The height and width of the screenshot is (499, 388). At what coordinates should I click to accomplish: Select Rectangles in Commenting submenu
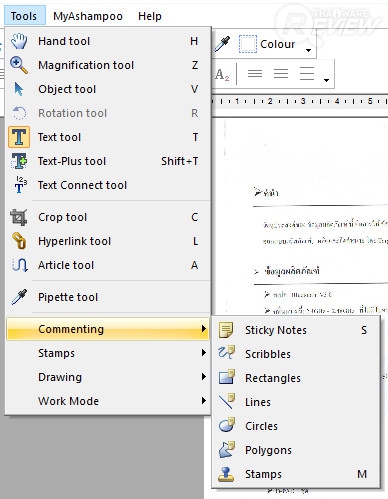pyautogui.click(x=296, y=378)
